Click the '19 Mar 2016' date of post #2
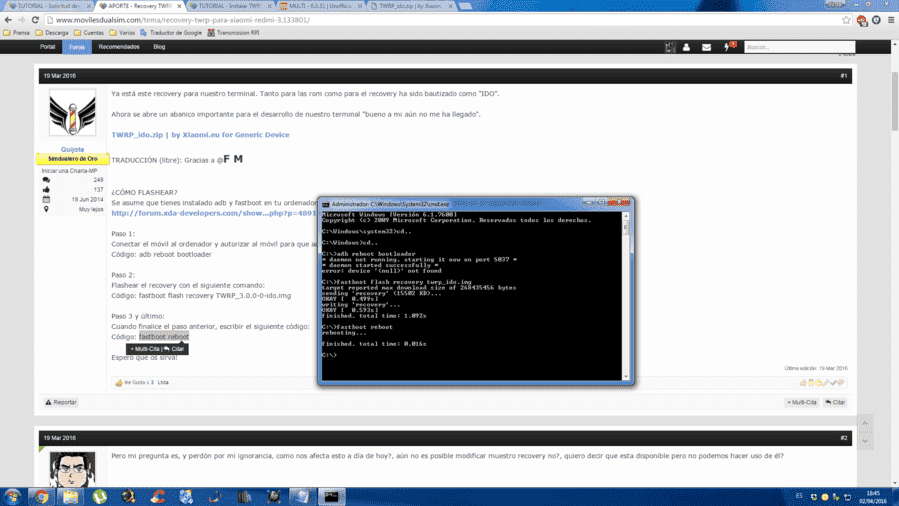899x506 pixels. pos(60,438)
